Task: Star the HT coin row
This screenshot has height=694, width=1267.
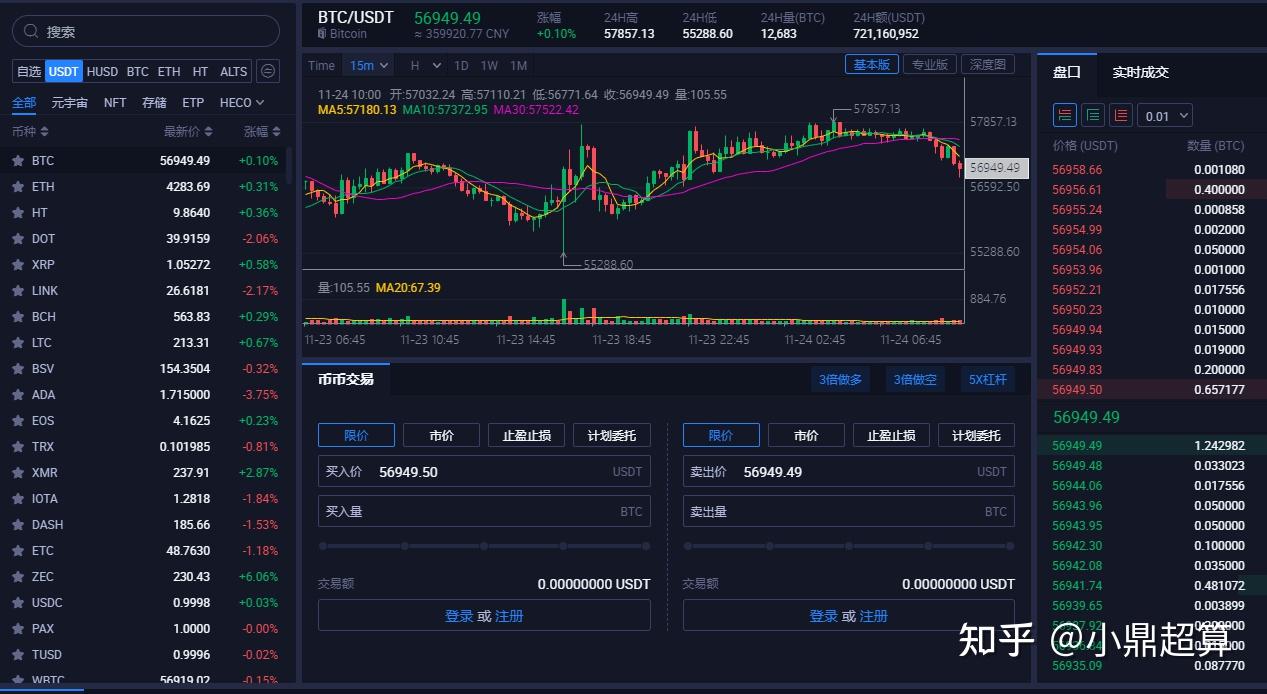Action: click(x=17, y=212)
